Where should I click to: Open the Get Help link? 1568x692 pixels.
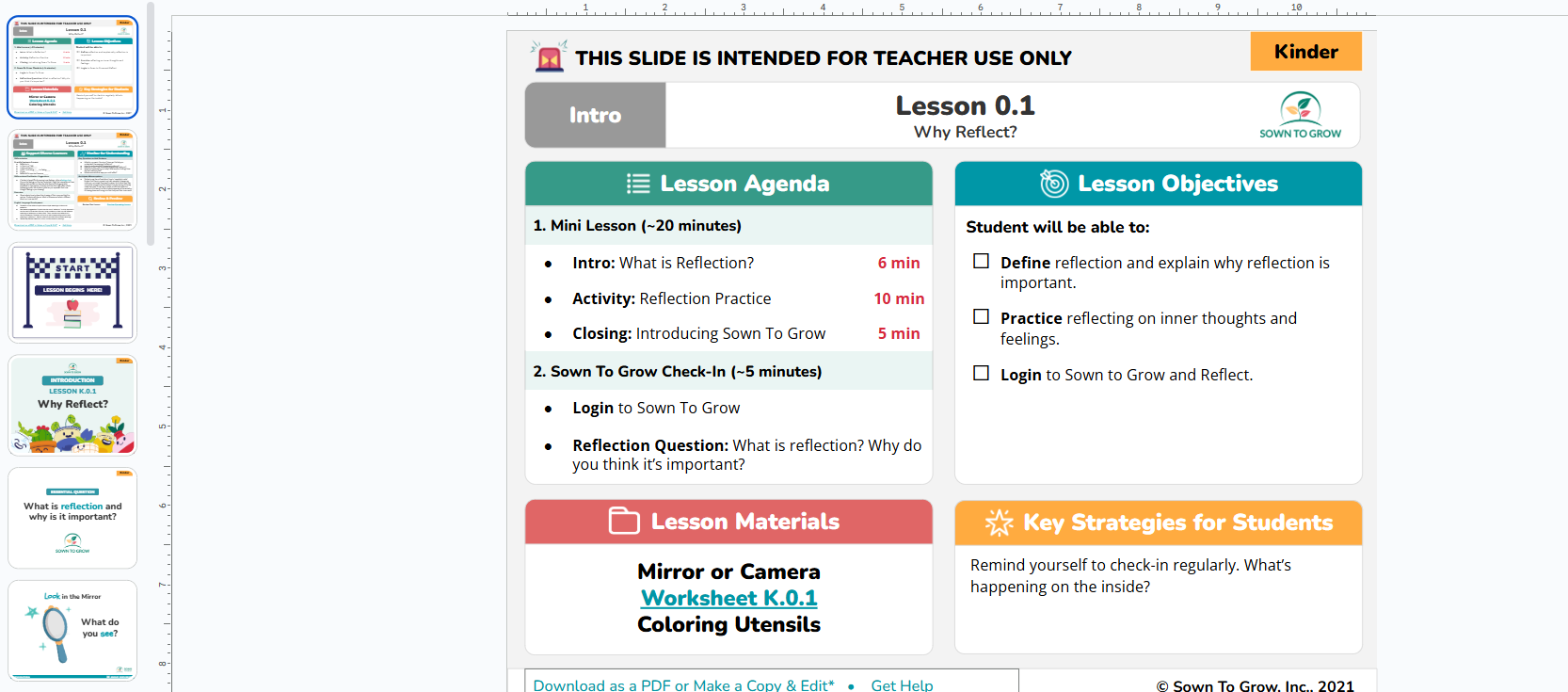[x=902, y=684]
